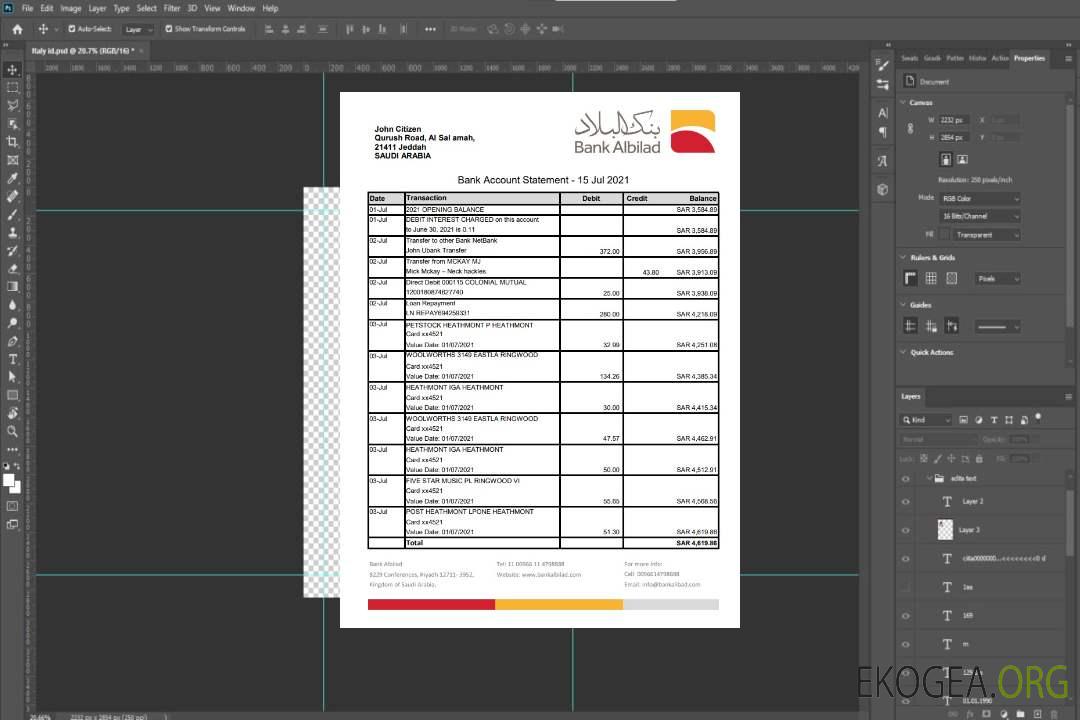Select the Eraser tool

coord(12,269)
